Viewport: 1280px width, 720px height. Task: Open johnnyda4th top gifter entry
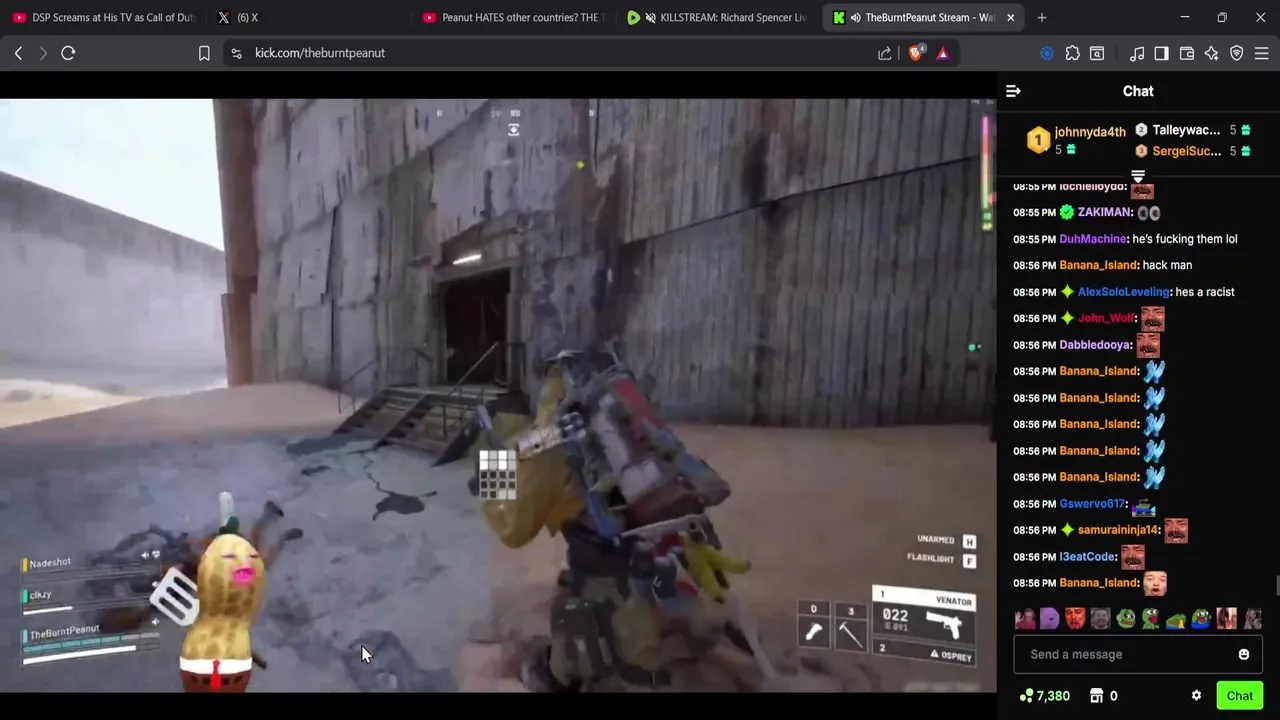1076,140
